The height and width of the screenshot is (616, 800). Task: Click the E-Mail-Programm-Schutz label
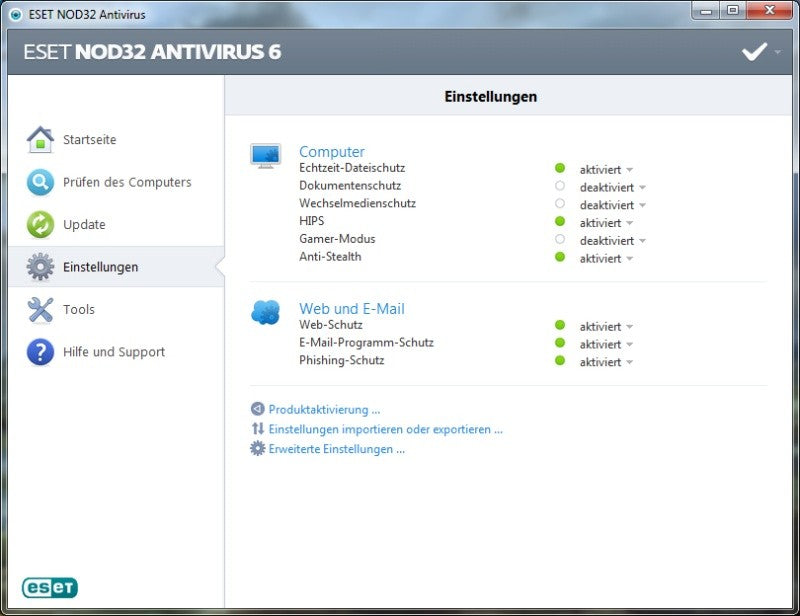(366, 342)
